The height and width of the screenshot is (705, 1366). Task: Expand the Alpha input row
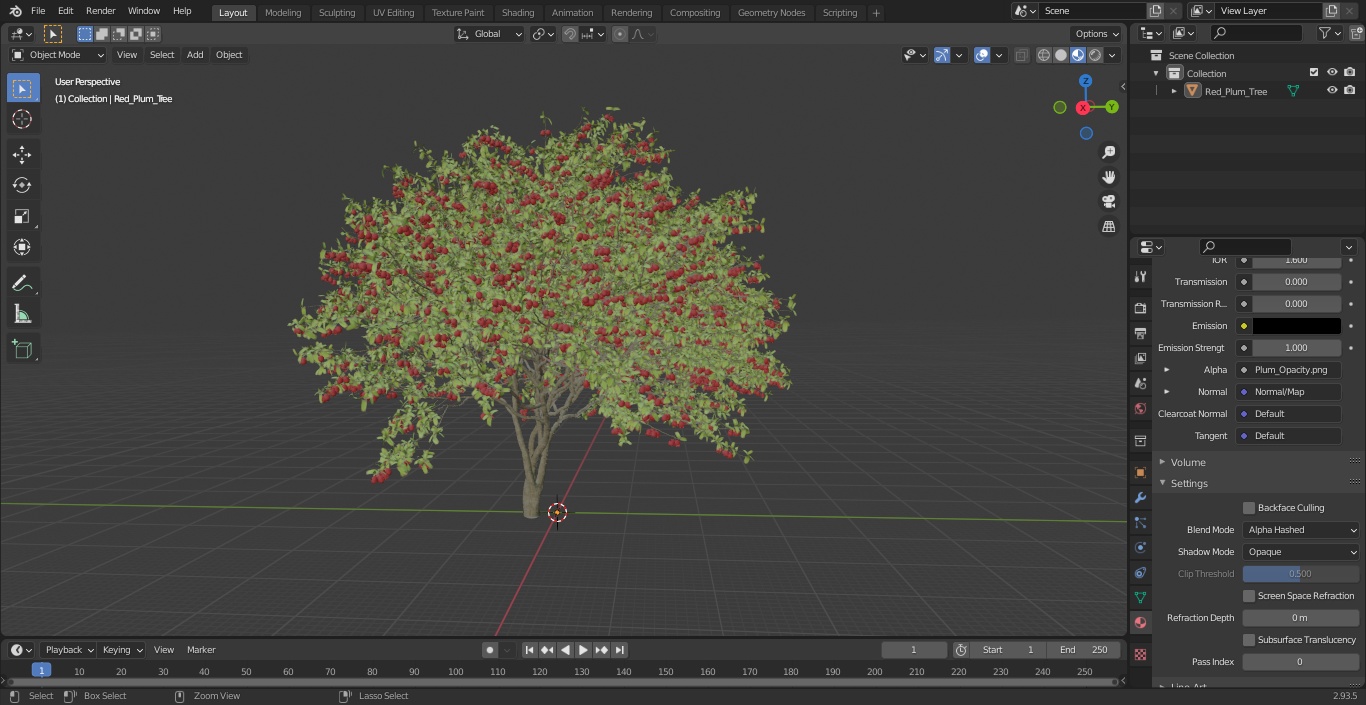1166,370
